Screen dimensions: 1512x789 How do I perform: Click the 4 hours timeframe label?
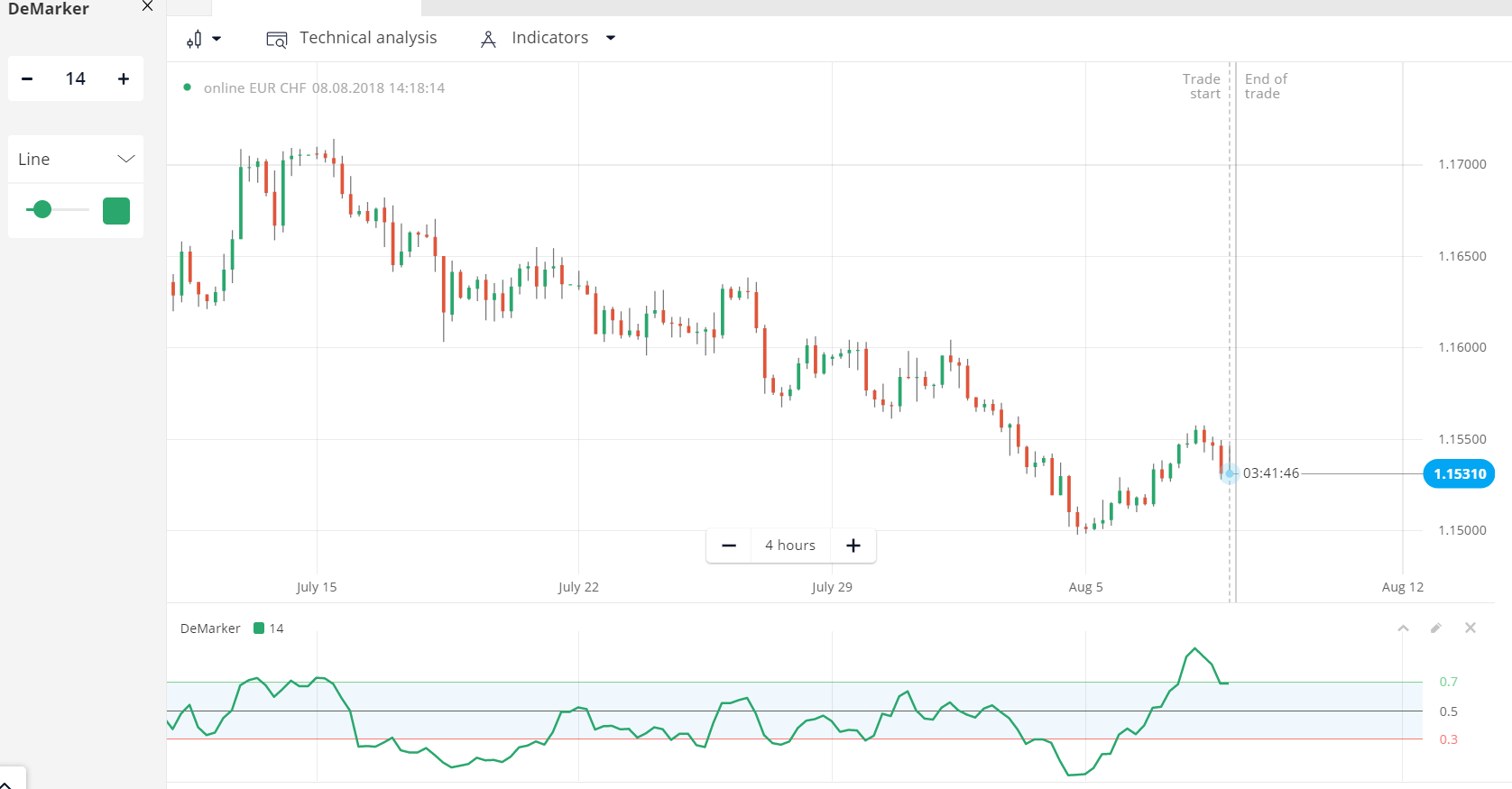(x=790, y=546)
